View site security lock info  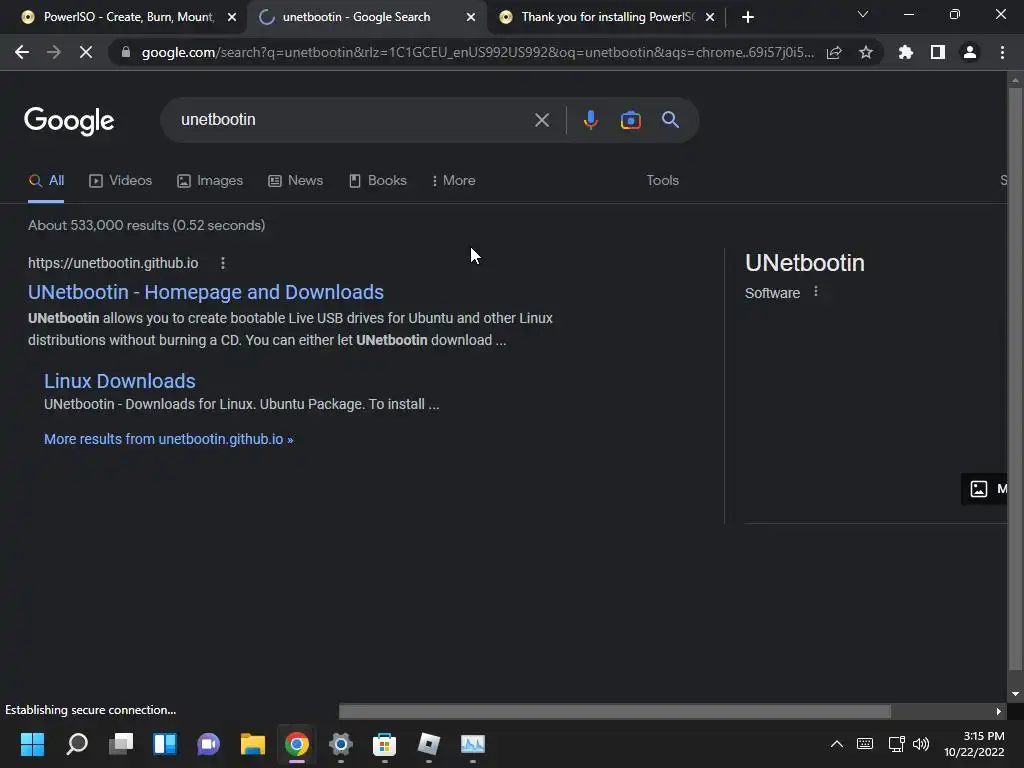pyautogui.click(x=125, y=52)
